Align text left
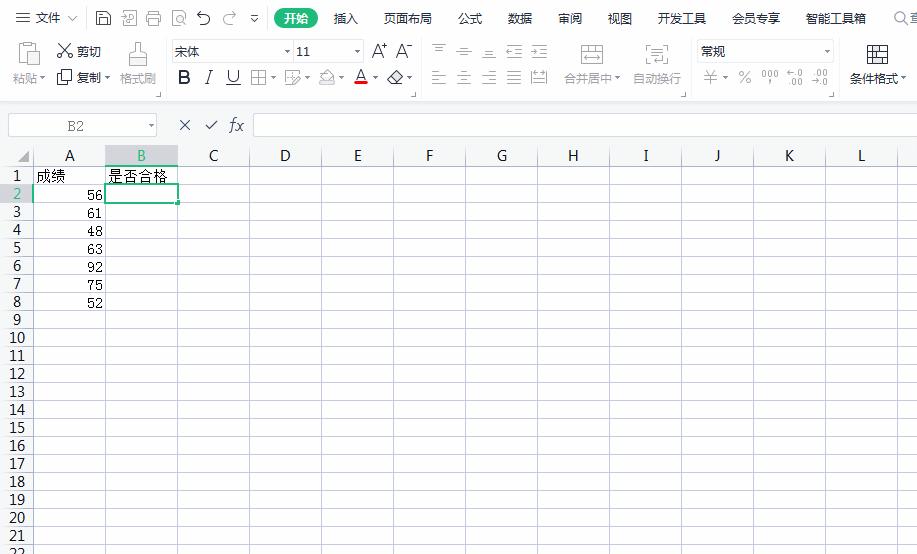 point(439,77)
